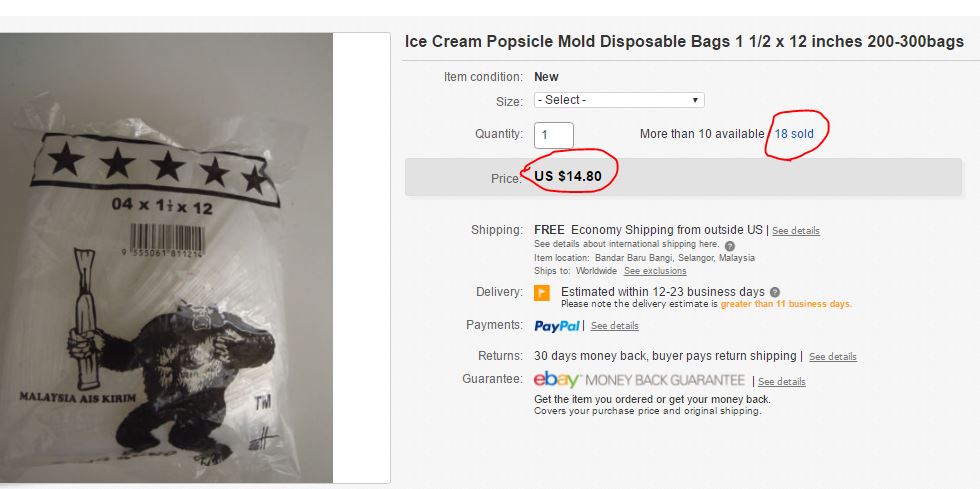This screenshot has width=980, height=489.
Task: Click the 'New' item condition value
Action: click(546, 77)
